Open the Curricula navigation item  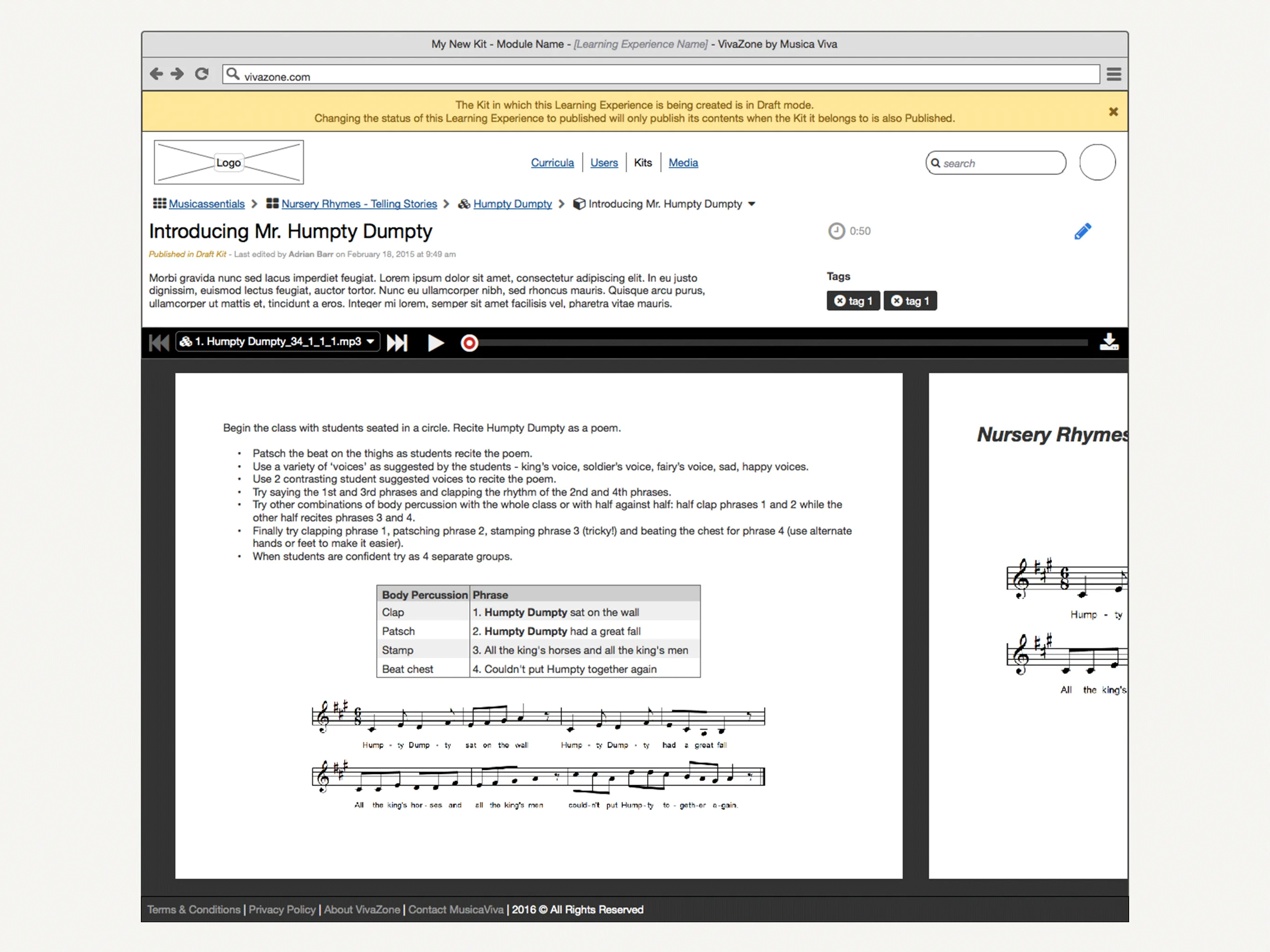coord(552,163)
